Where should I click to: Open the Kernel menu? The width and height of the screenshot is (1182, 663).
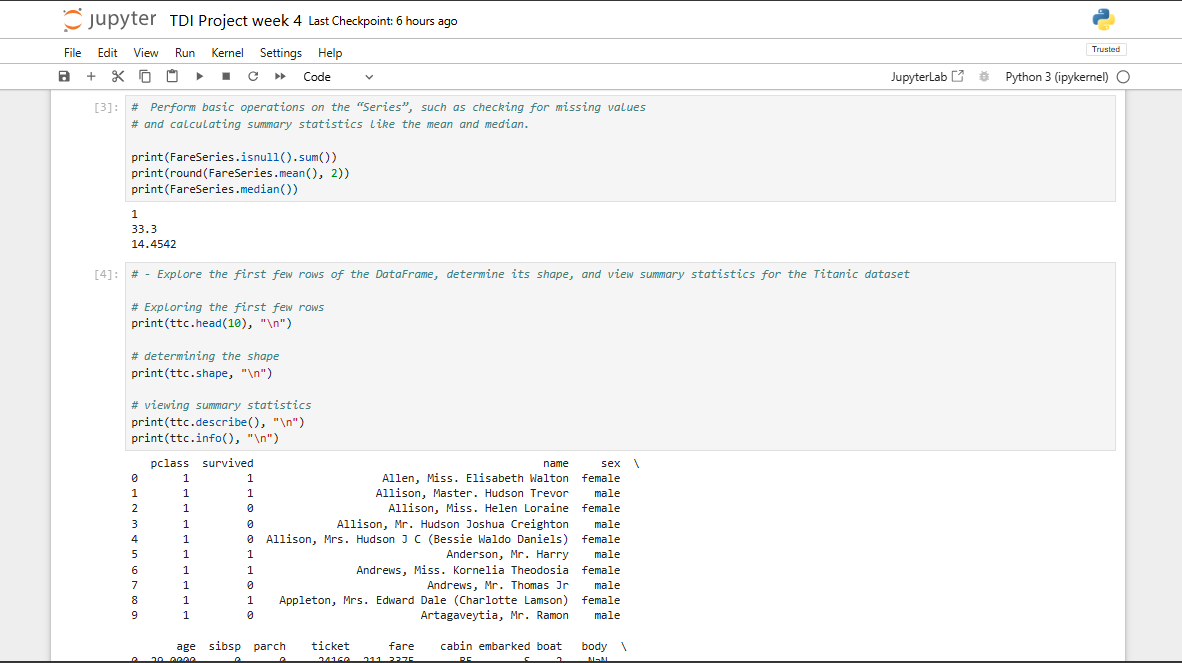click(227, 53)
